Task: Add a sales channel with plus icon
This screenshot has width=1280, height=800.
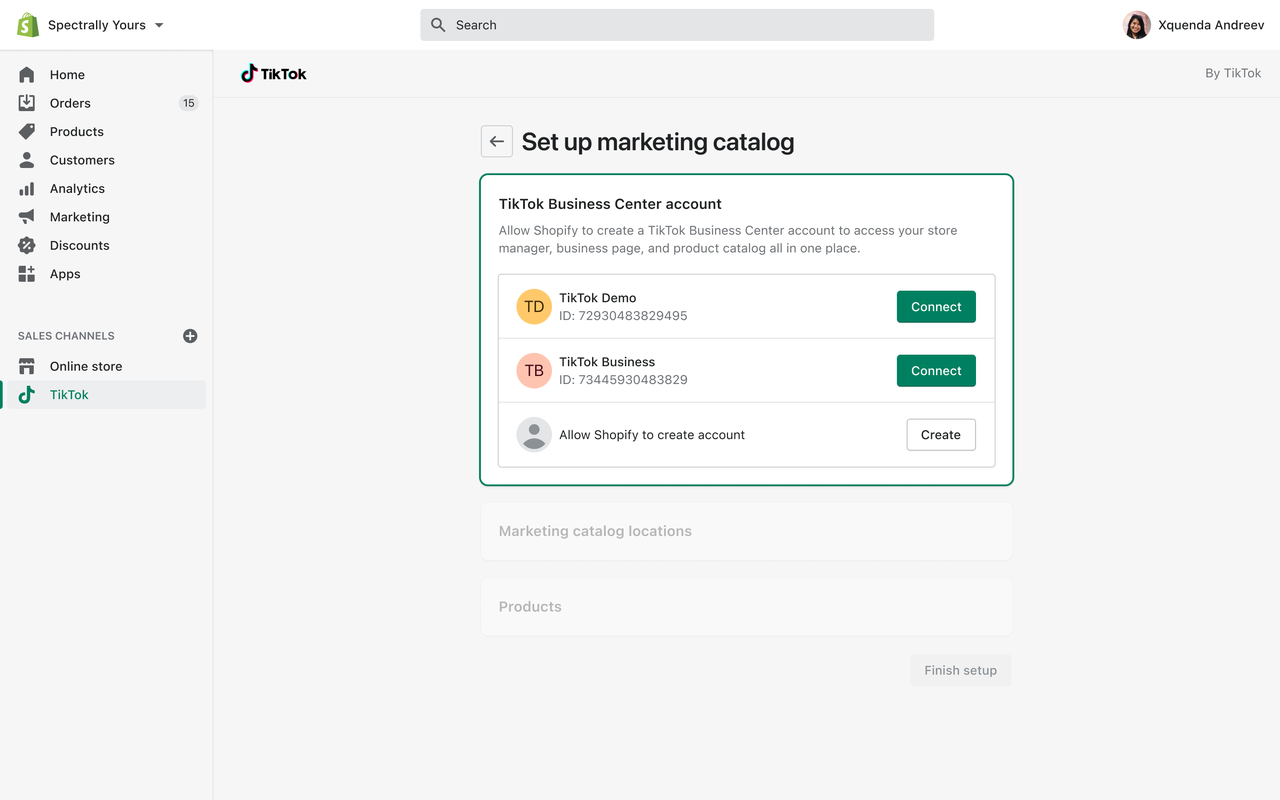Action: click(190, 336)
